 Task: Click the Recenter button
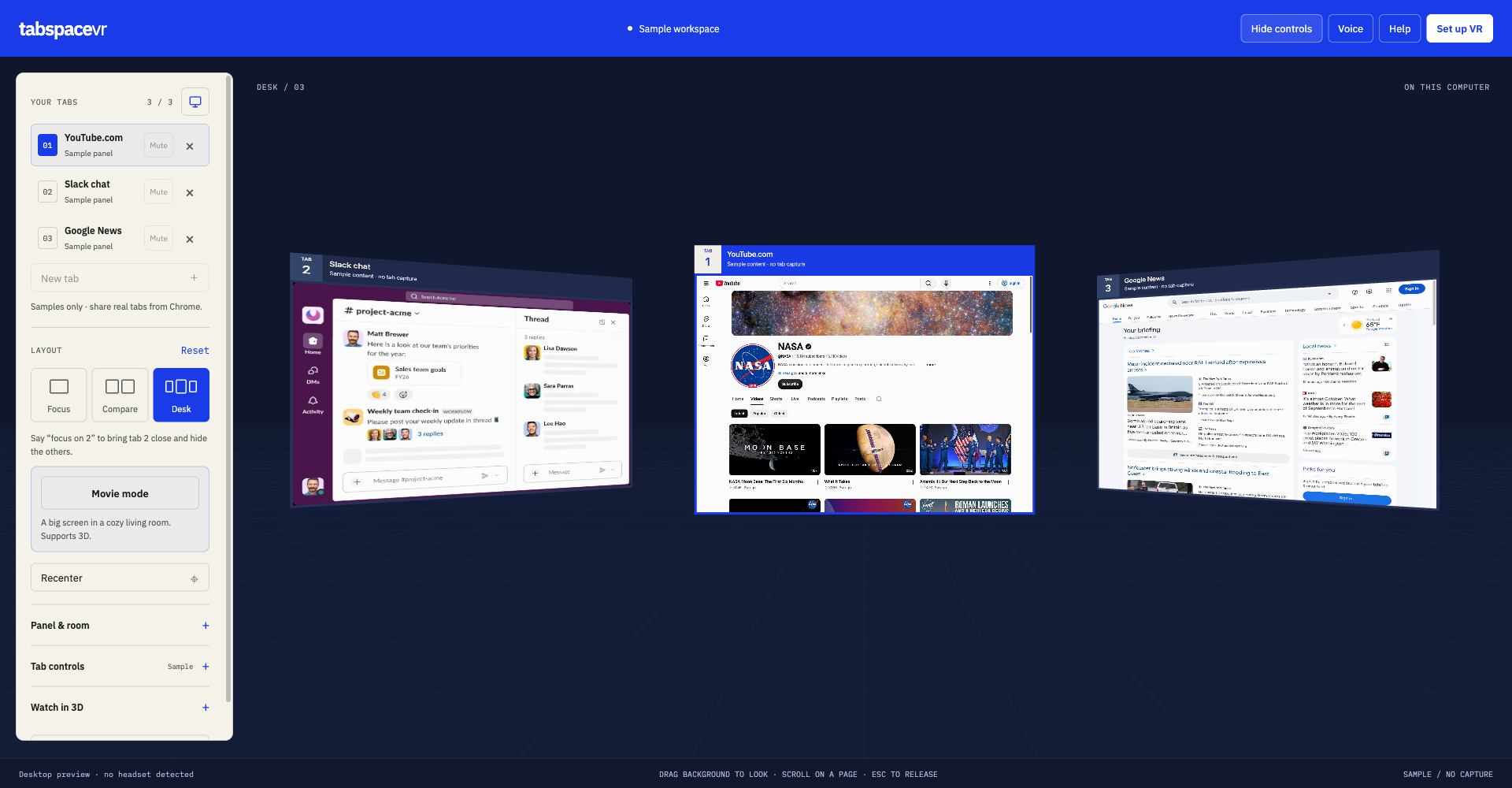coord(120,578)
